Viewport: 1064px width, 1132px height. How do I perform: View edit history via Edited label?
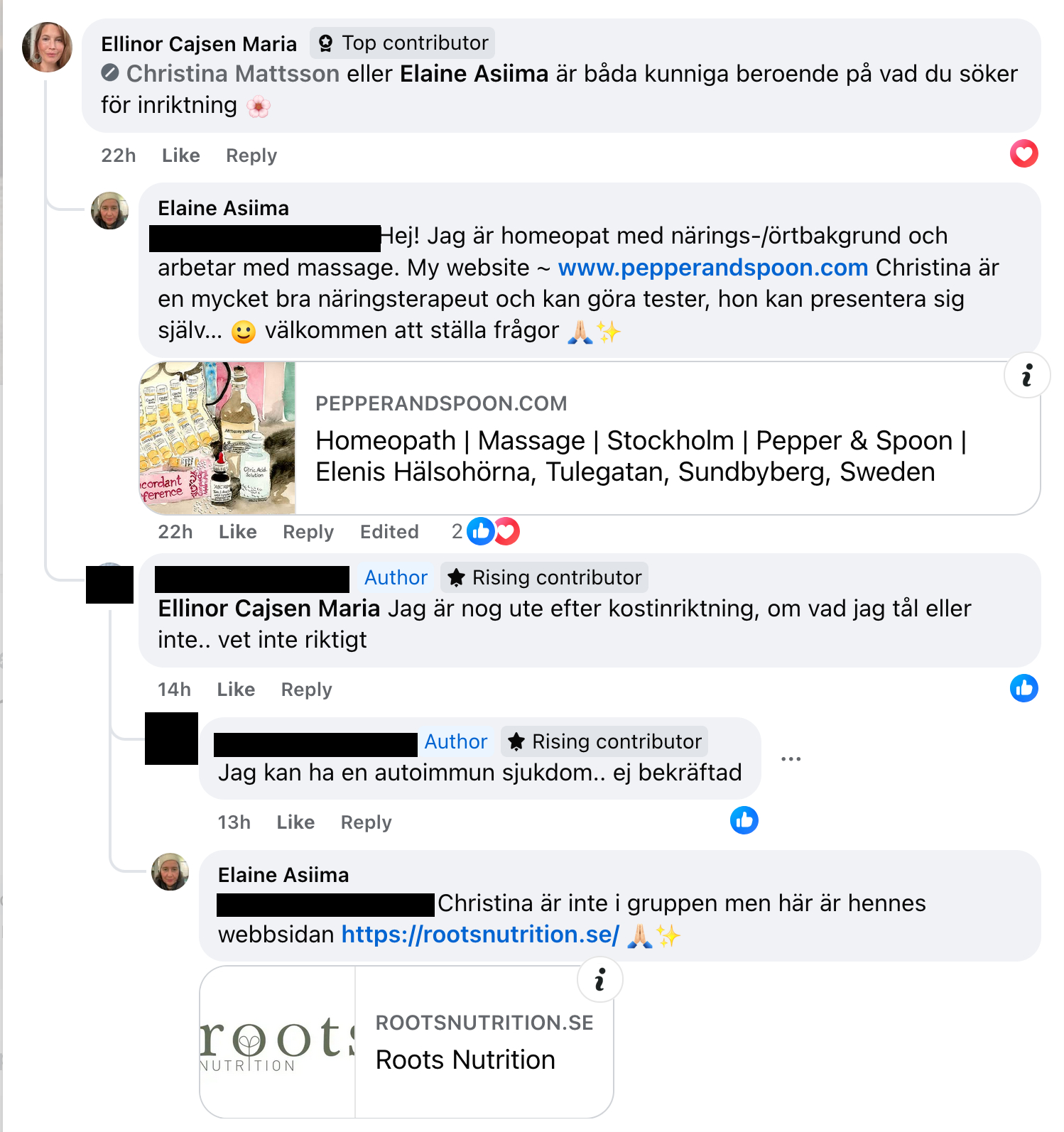(389, 532)
